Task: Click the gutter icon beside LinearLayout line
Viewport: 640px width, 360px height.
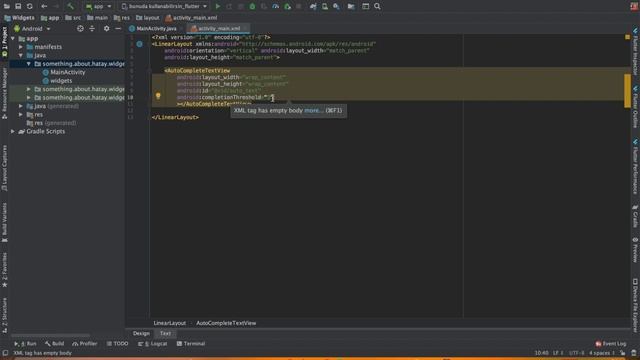Action: pyautogui.click(x=140, y=44)
